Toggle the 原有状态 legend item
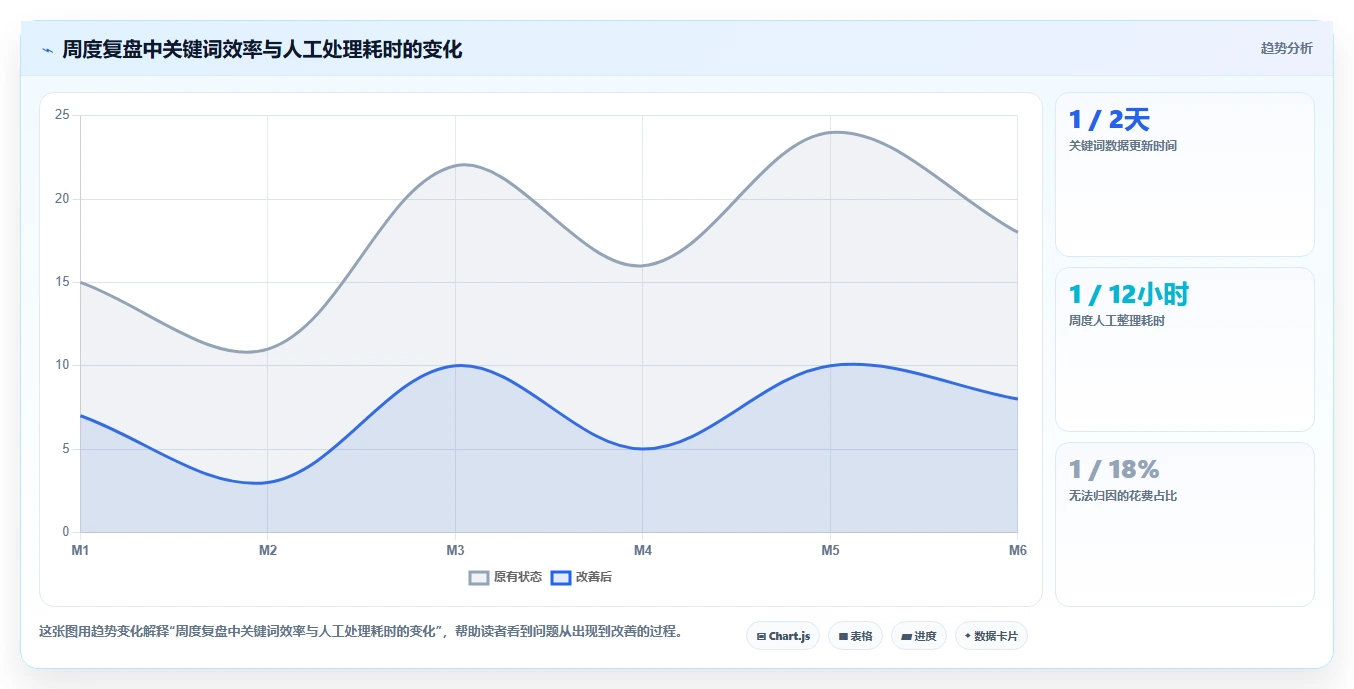This screenshot has width=1354, height=689. pos(506,577)
